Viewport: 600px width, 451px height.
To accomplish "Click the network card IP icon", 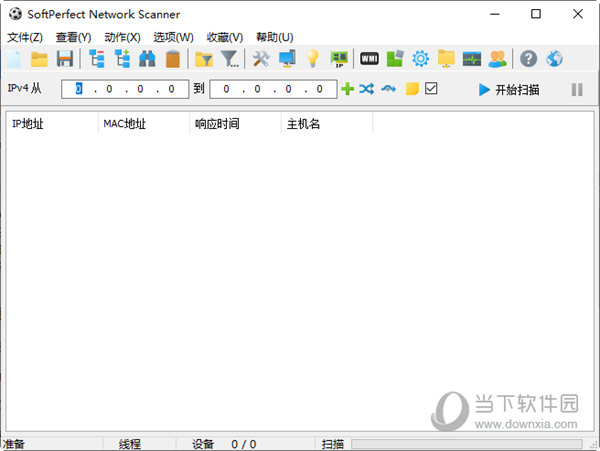I will click(339, 59).
